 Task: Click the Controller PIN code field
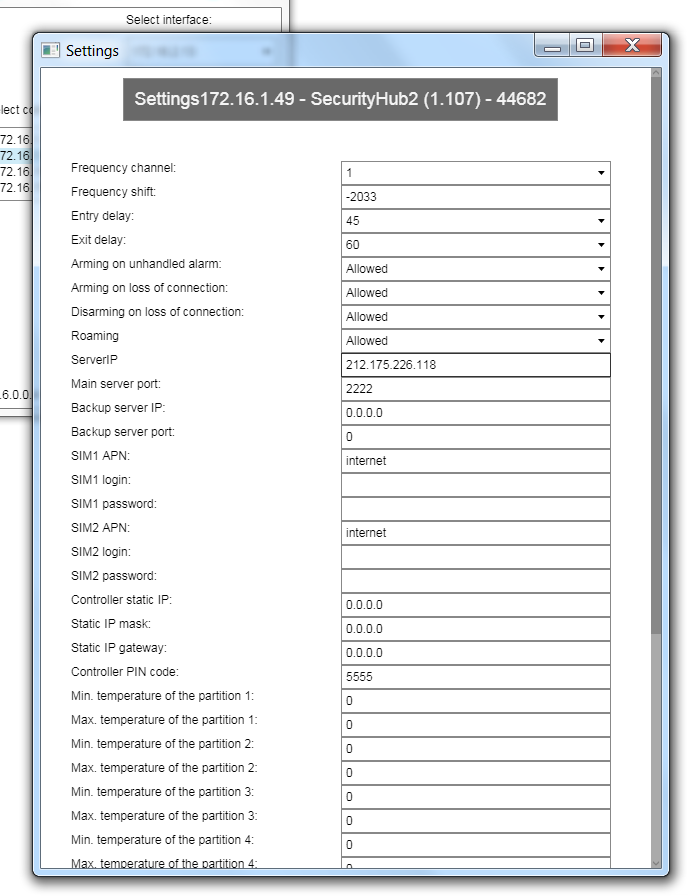tap(475, 677)
